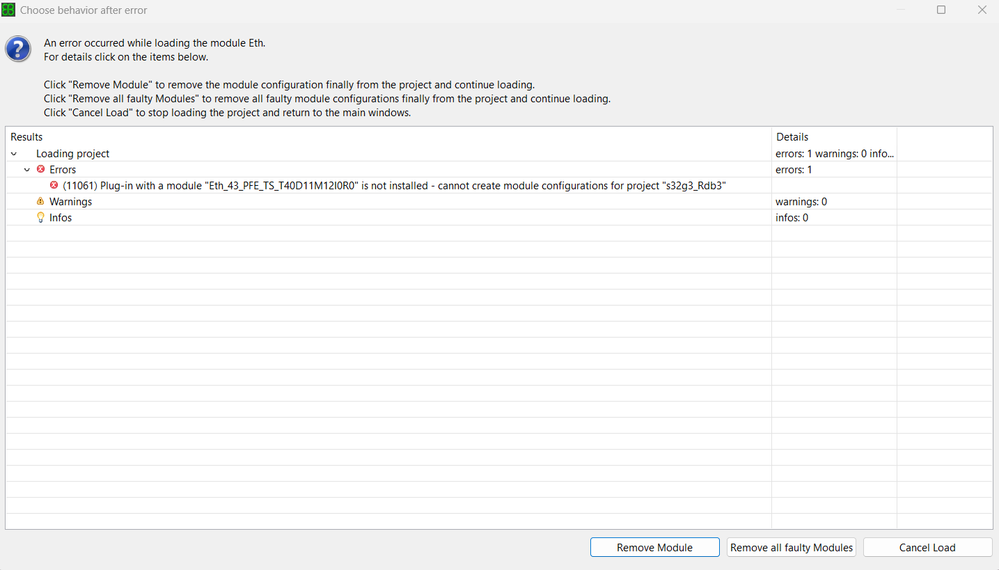The height and width of the screenshot is (570, 999).
Task: Click the application icon in title bar
Action: 9,10
